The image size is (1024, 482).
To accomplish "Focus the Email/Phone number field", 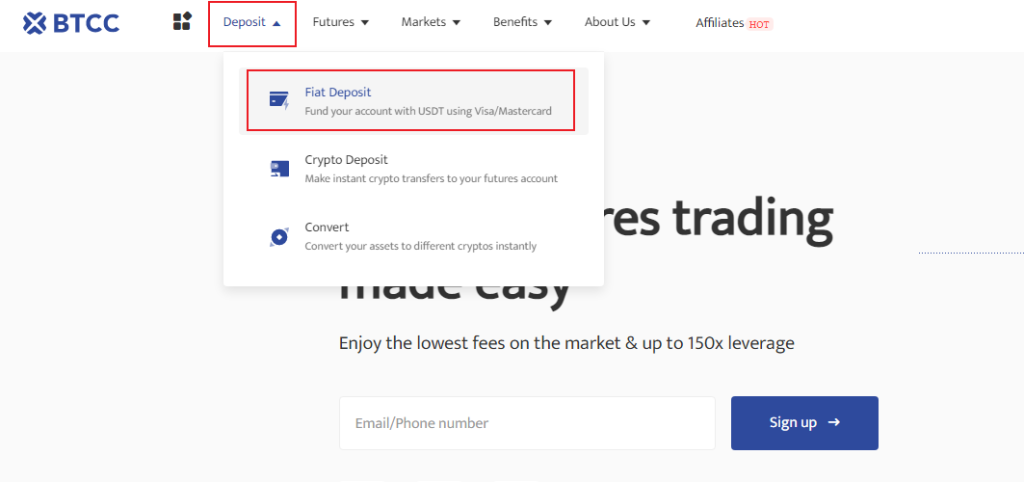I will [527, 423].
